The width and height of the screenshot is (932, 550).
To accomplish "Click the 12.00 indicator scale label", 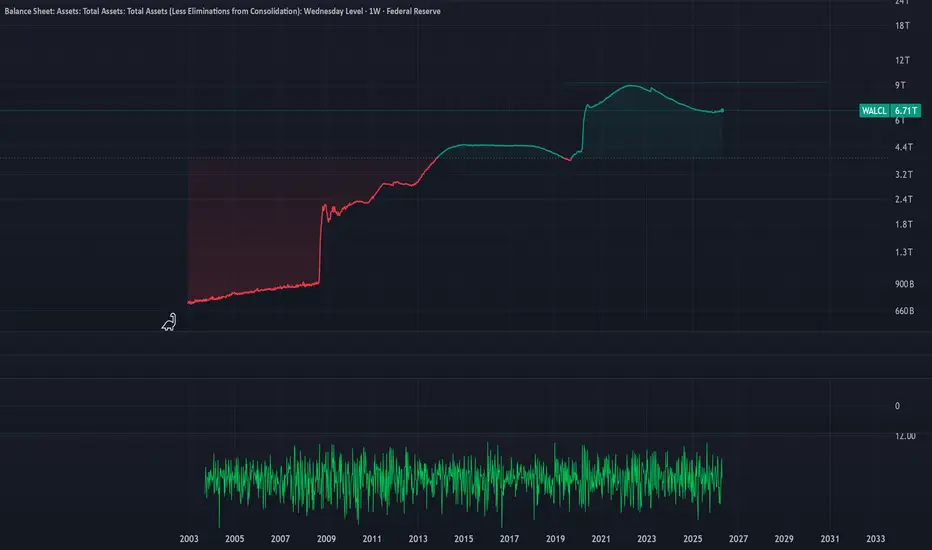I will (905, 436).
